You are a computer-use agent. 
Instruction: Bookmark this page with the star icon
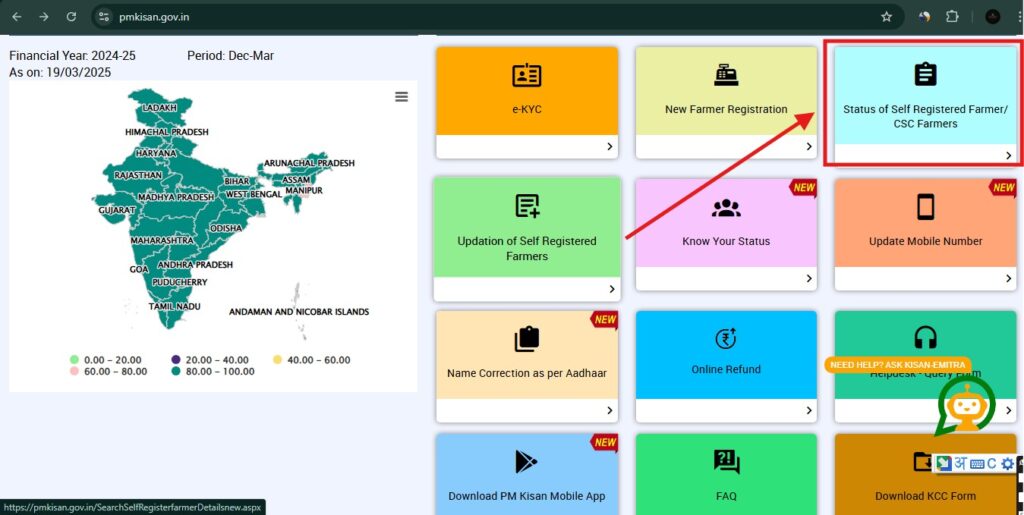[x=886, y=17]
